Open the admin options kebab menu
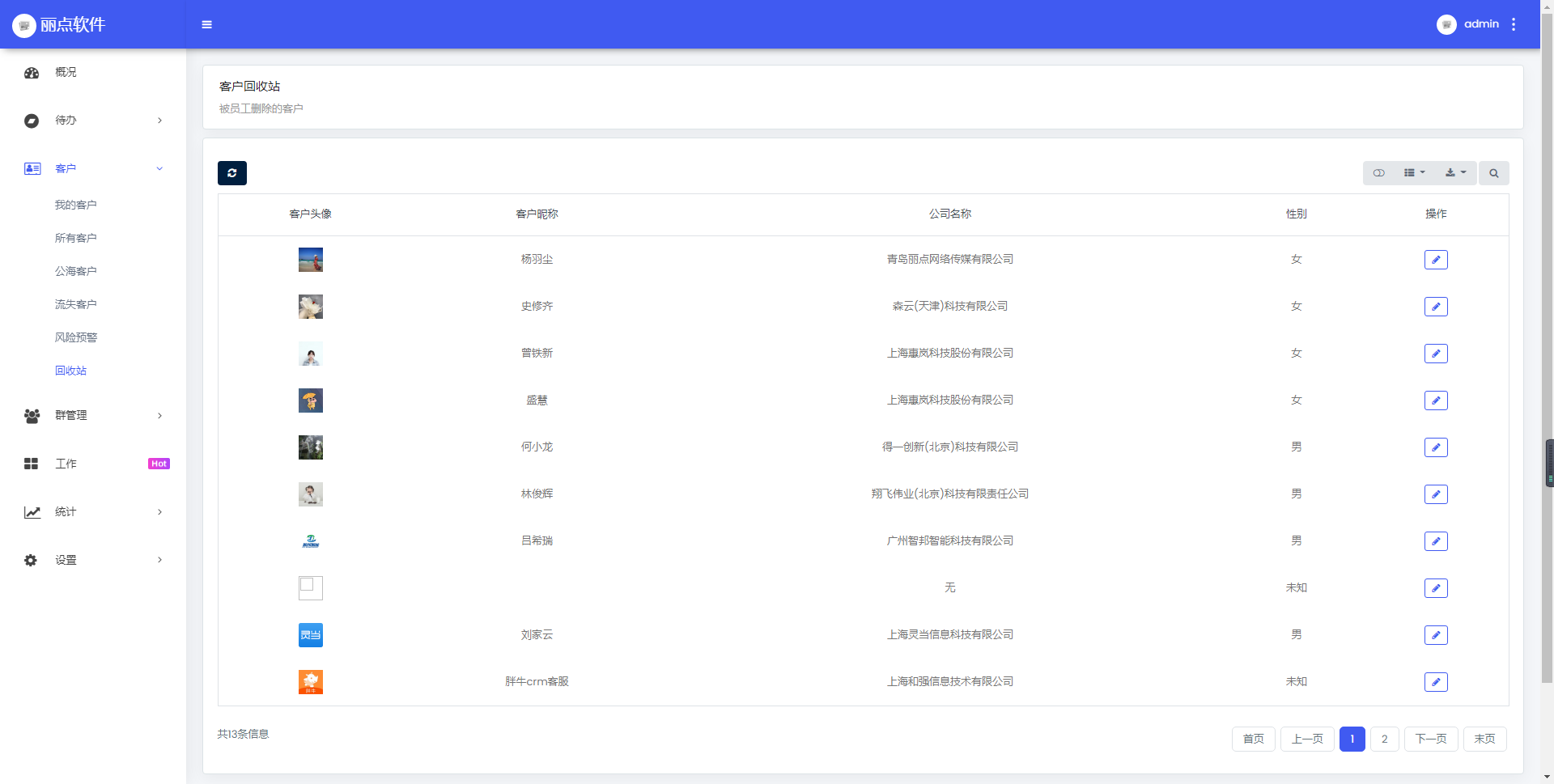 coord(1514,24)
